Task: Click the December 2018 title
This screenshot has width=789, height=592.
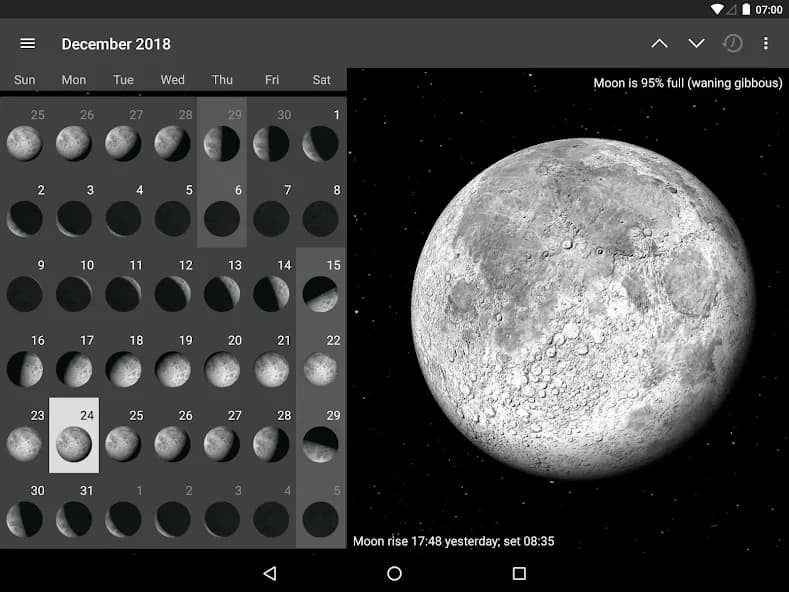Action: coord(116,44)
